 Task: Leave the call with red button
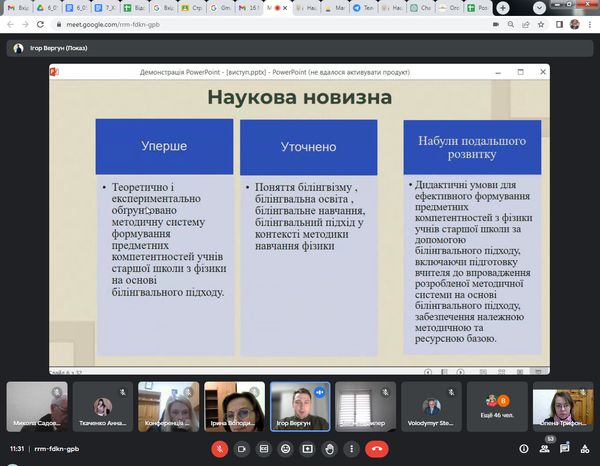(377, 449)
